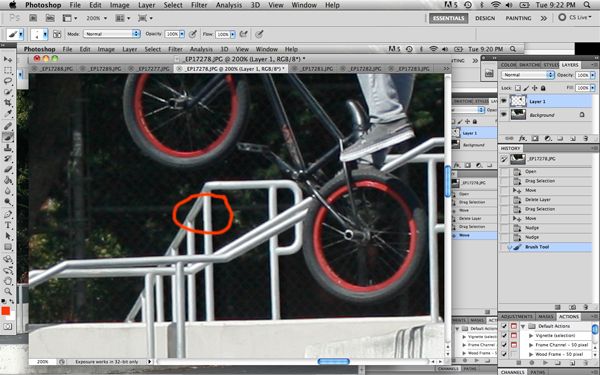This screenshot has height=375, width=600.
Task: Click the red foreground color swatch
Action: 5,311
